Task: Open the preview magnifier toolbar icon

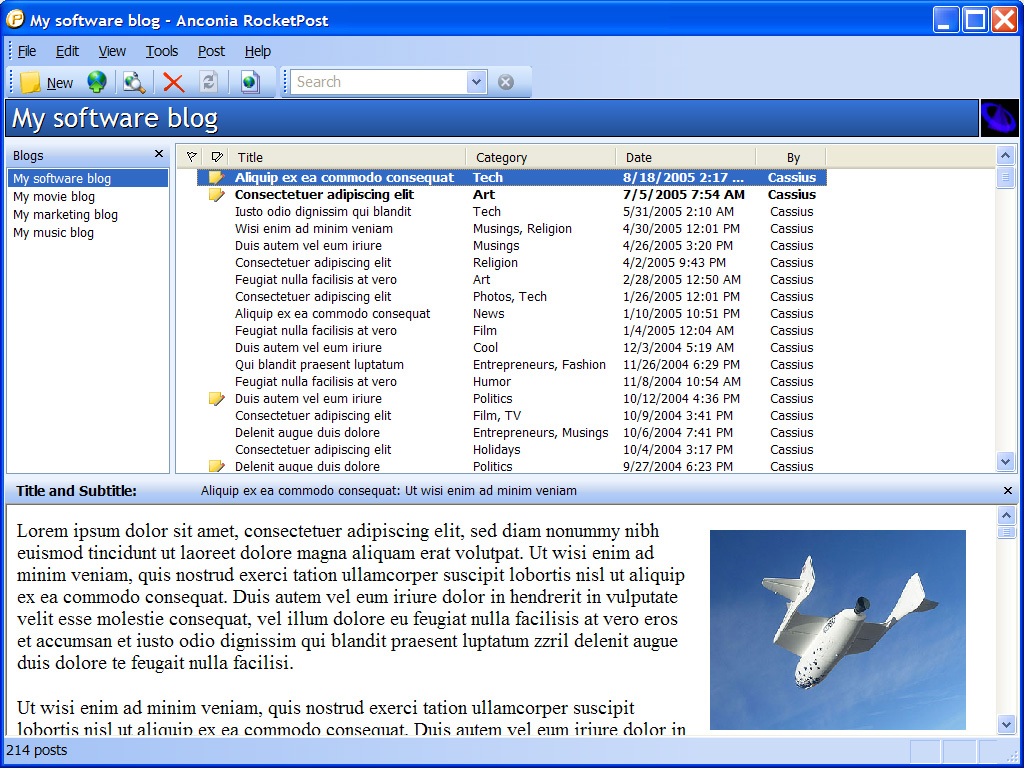Action: coord(134,82)
